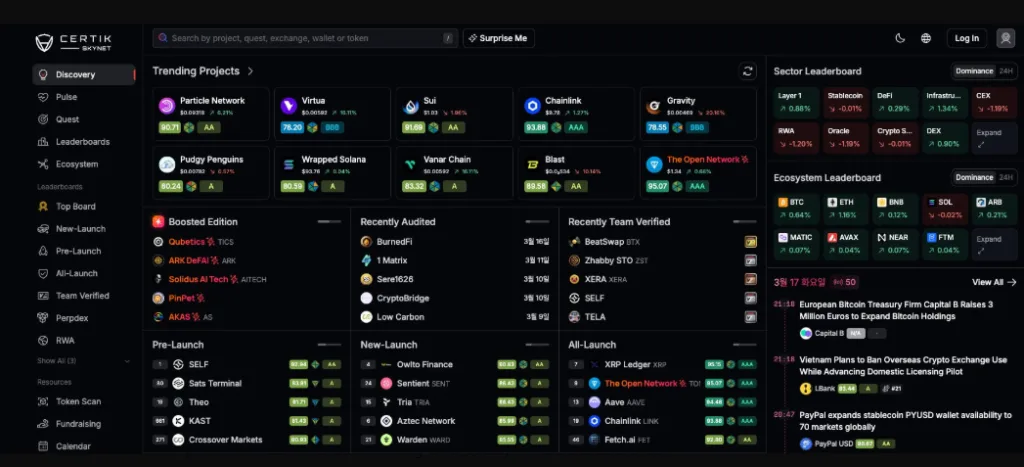The image size is (1024, 467).
Task: Select the Layer 1 sector tile
Action: pyautogui.click(x=796, y=103)
